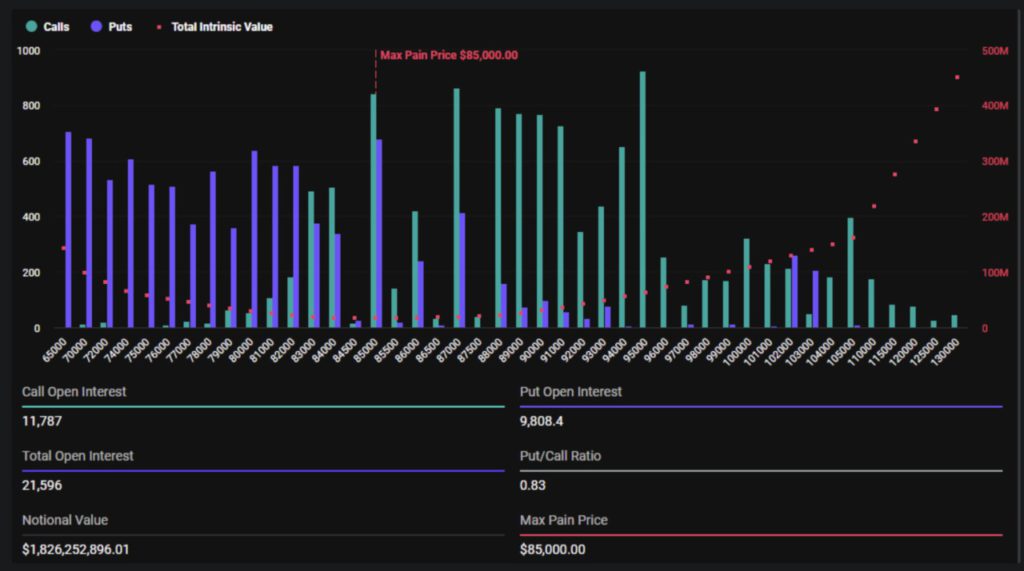Screen dimensions: 1024x571
Task: Click the put/call ratio value 0.83
Action: (532, 485)
